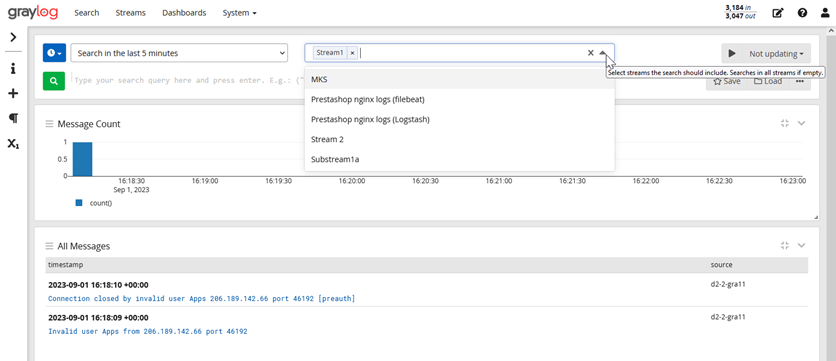
Task: Open the 'Search in the last 5 minutes' dropdown
Action: [179, 53]
